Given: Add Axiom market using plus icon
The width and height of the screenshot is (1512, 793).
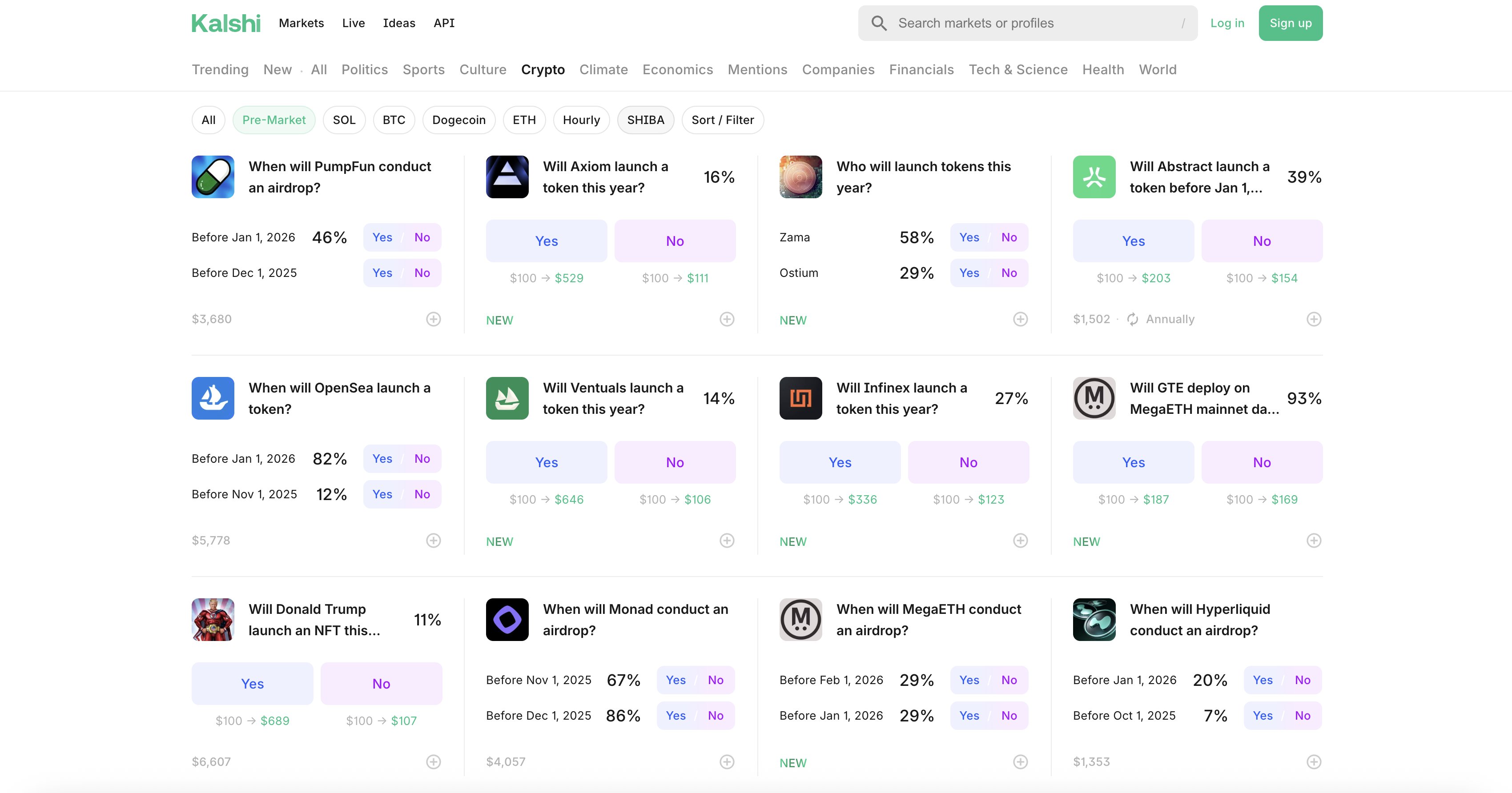Looking at the screenshot, I should click(727, 319).
